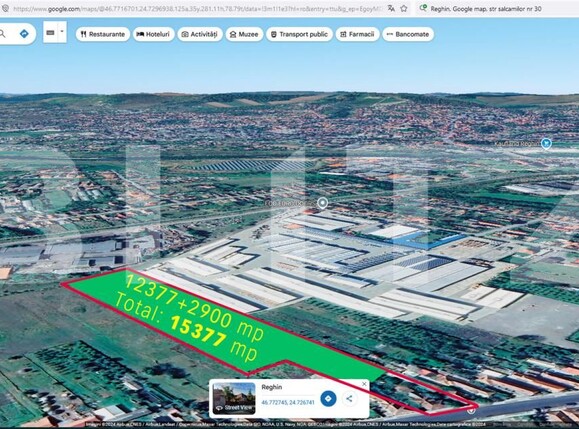Click the search magnifier icon
The image size is (579, 429).
[3, 34]
